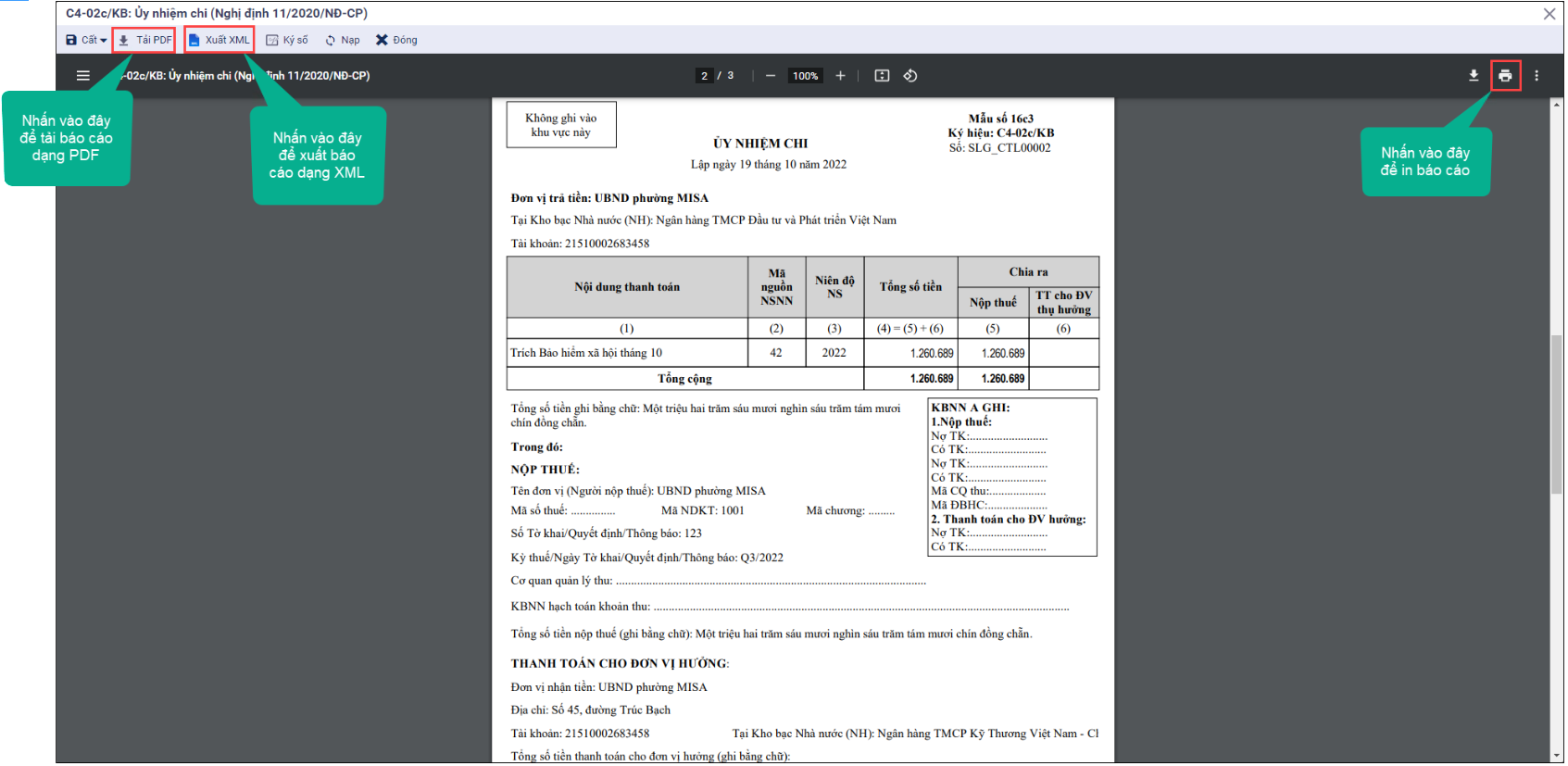Click the Tổng cộng row label
Screen dimensions: 1568x766
point(684,379)
